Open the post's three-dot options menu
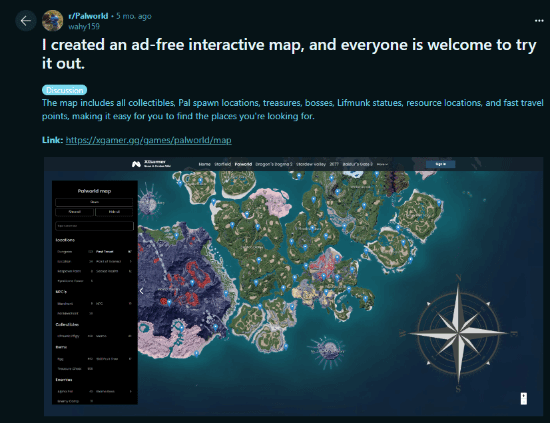Viewport: 550px width, 423px height. [x=539, y=21]
